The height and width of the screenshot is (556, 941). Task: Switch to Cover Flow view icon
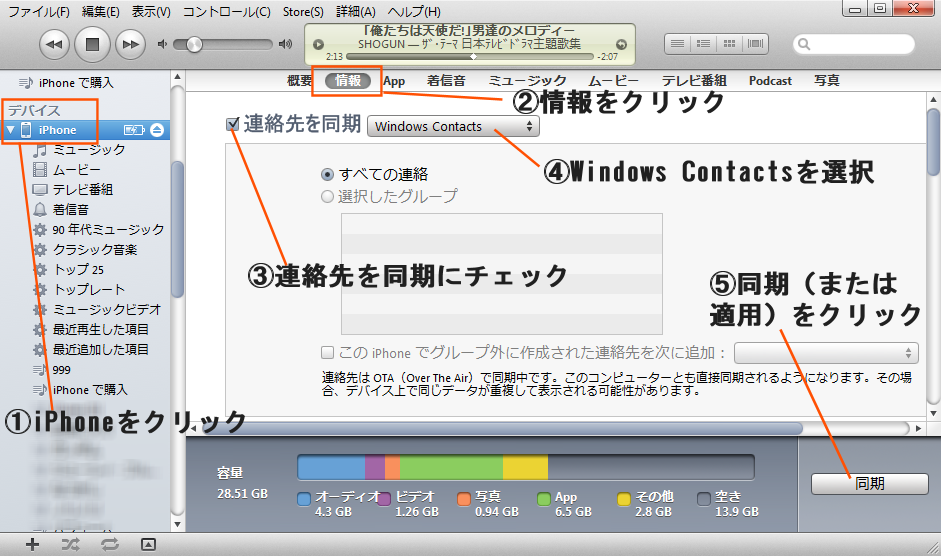tap(755, 44)
